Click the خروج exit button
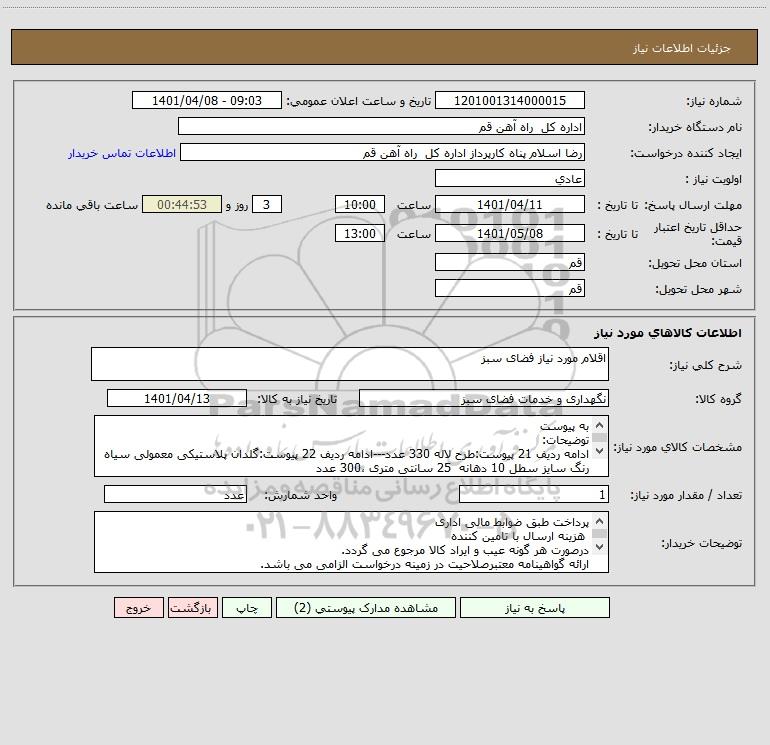This screenshot has width=770, height=745. (138, 608)
